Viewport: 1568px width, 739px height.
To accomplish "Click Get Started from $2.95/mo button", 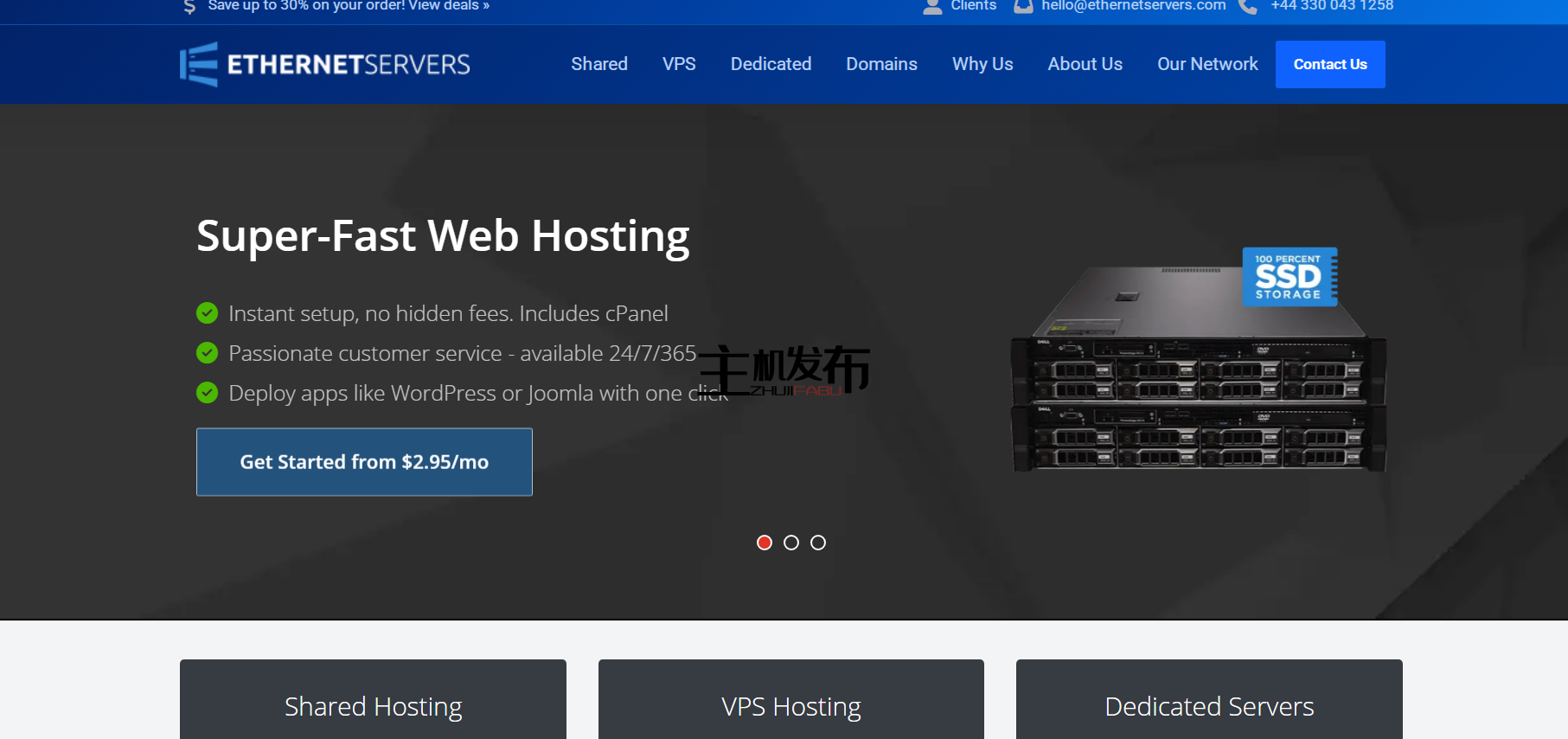I will pyautogui.click(x=364, y=462).
